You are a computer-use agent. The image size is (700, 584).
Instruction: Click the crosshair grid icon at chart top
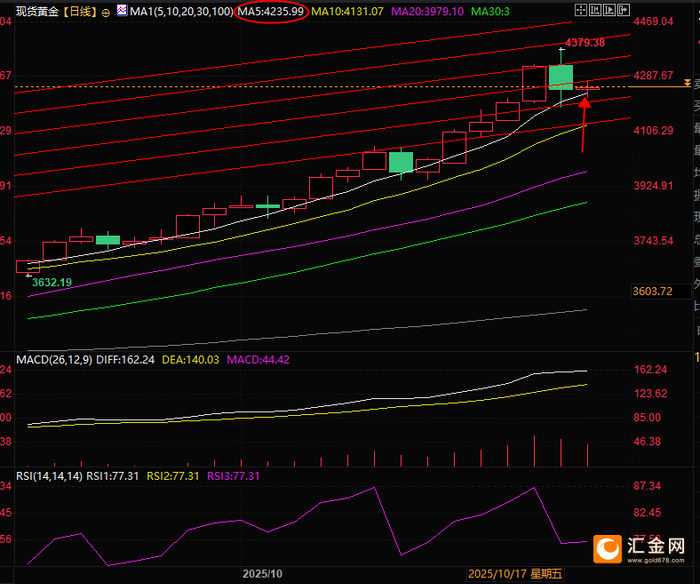click(581, 10)
